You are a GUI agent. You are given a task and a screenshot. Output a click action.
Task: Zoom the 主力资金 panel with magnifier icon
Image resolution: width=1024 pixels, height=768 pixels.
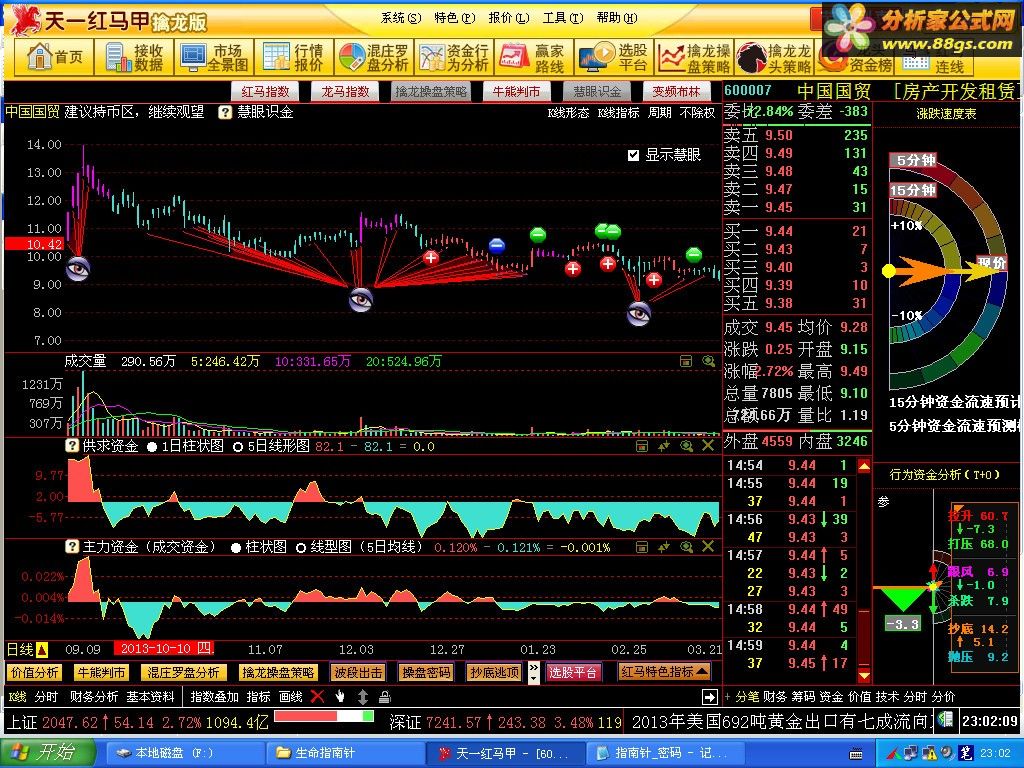tap(686, 547)
